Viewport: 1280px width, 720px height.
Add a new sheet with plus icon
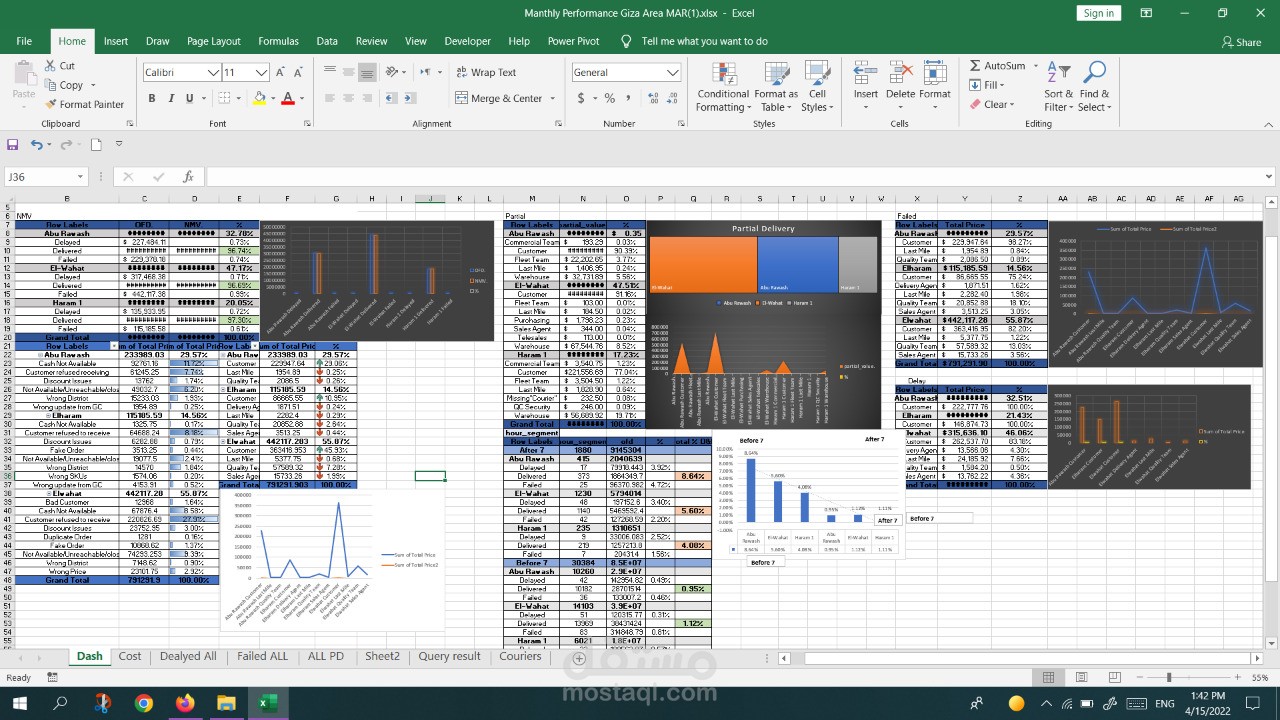(579, 658)
